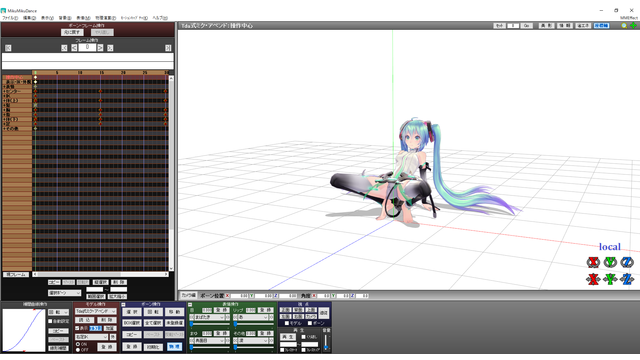Open the Edit menu
The width and height of the screenshot is (640, 360).
(29, 18)
